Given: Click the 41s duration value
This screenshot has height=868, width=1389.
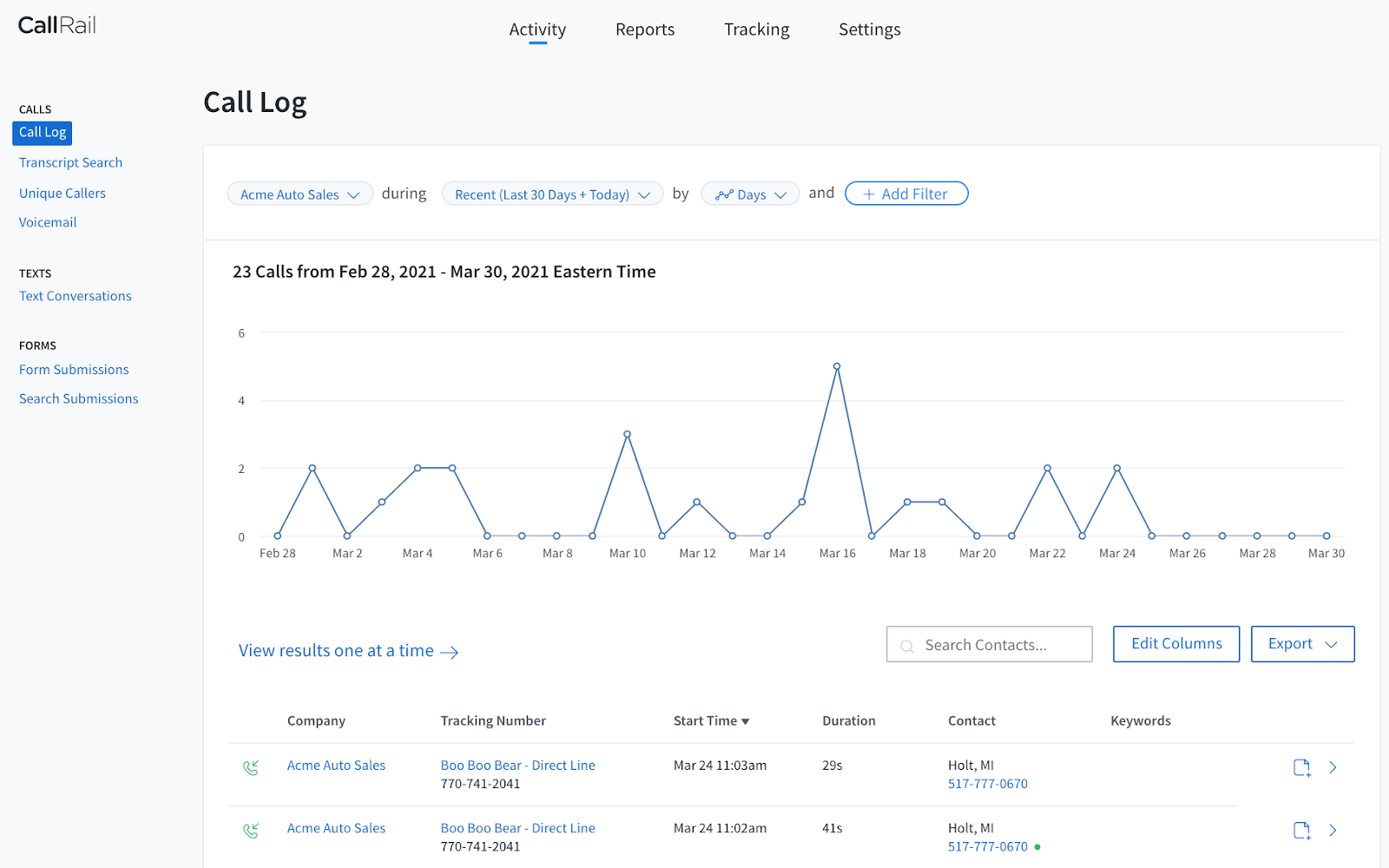Looking at the screenshot, I should click(833, 828).
